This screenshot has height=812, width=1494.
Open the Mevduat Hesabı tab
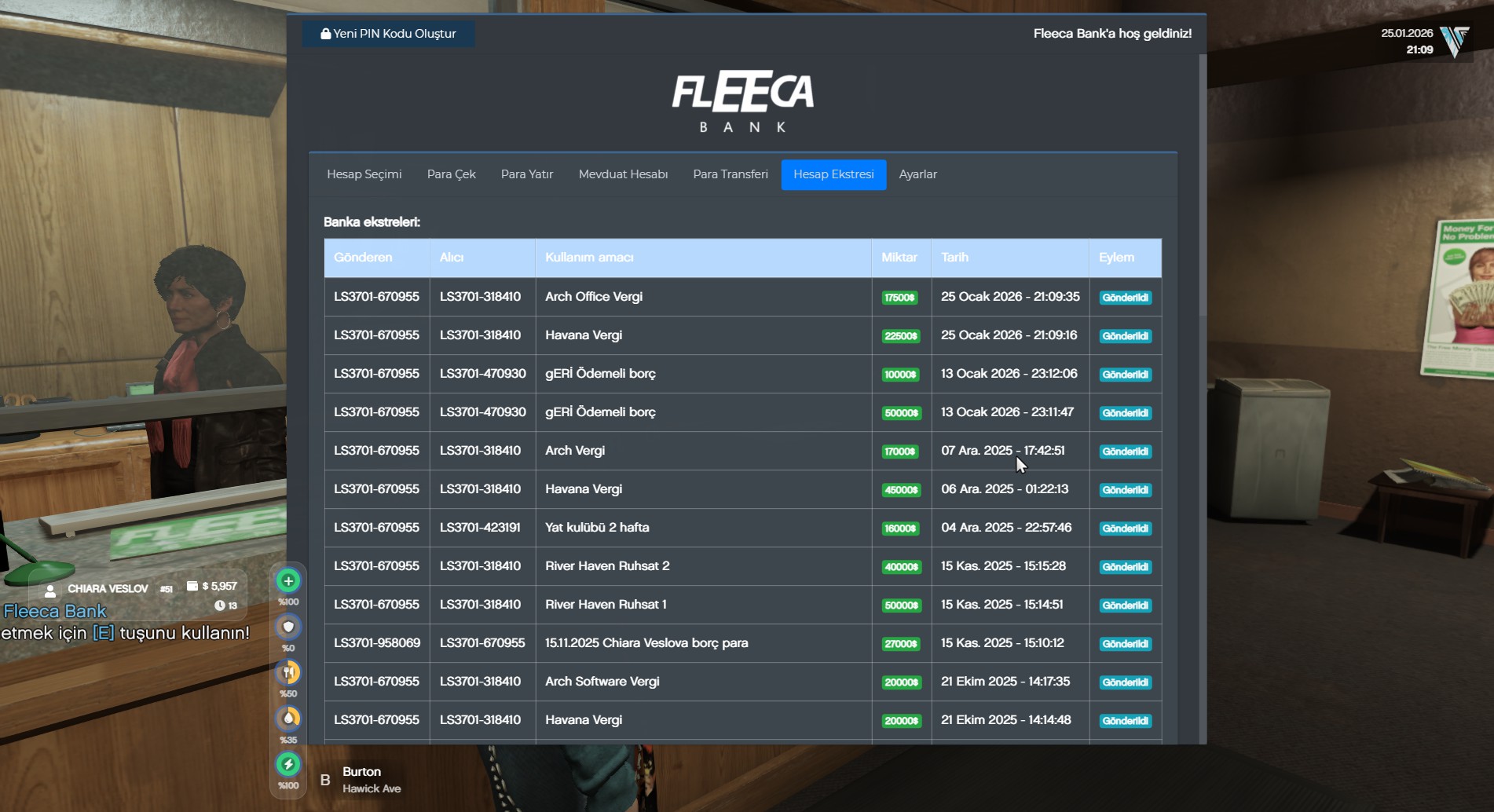point(624,174)
